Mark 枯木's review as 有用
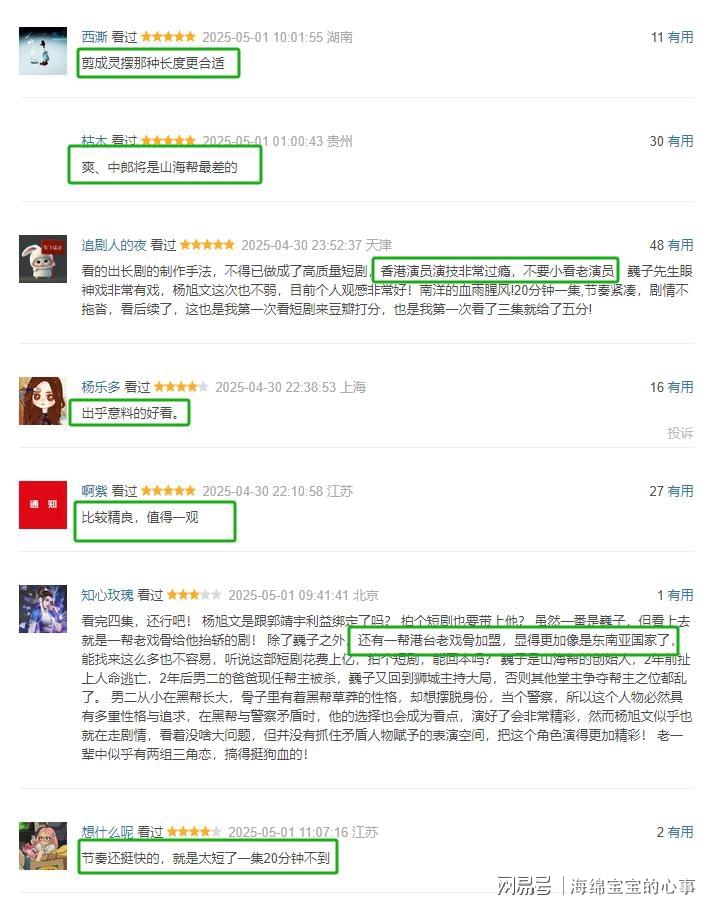This screenshot has height=906, width=714. pos(680,142)
